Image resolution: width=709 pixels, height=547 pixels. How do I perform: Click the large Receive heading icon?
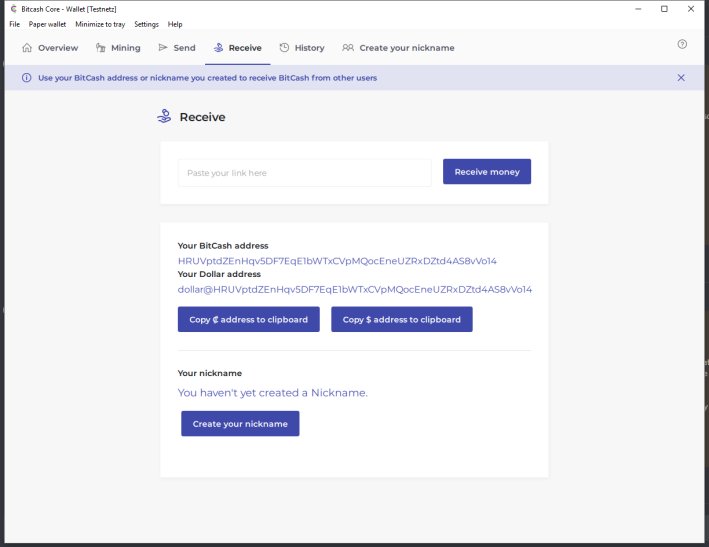pyautogui.click(x=164, y=117)
